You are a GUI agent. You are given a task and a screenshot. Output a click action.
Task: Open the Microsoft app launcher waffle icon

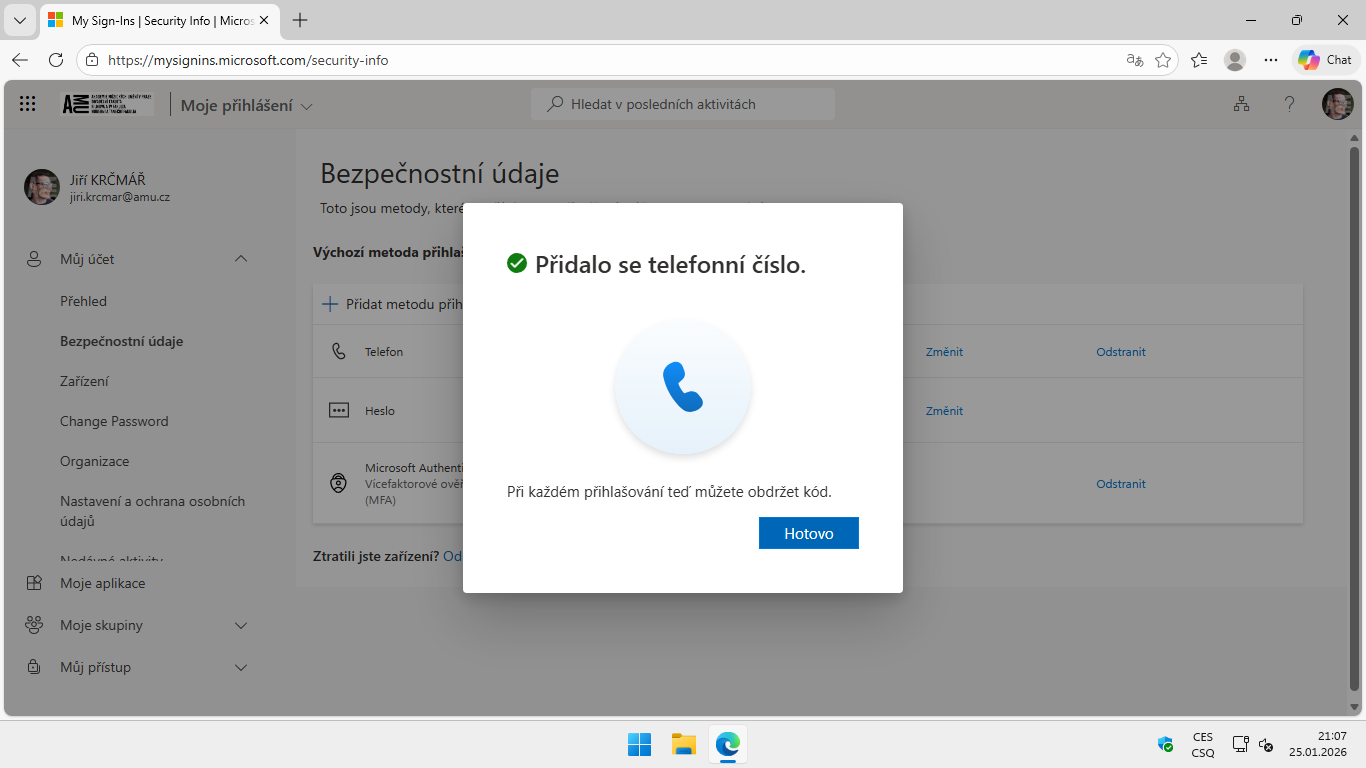pyautogui.click(x=27, y=103)
